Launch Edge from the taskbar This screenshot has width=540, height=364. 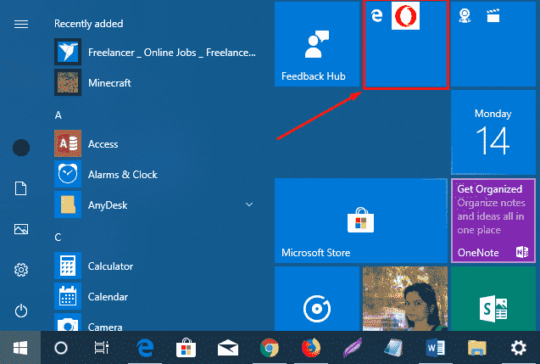tap(145, 348)
